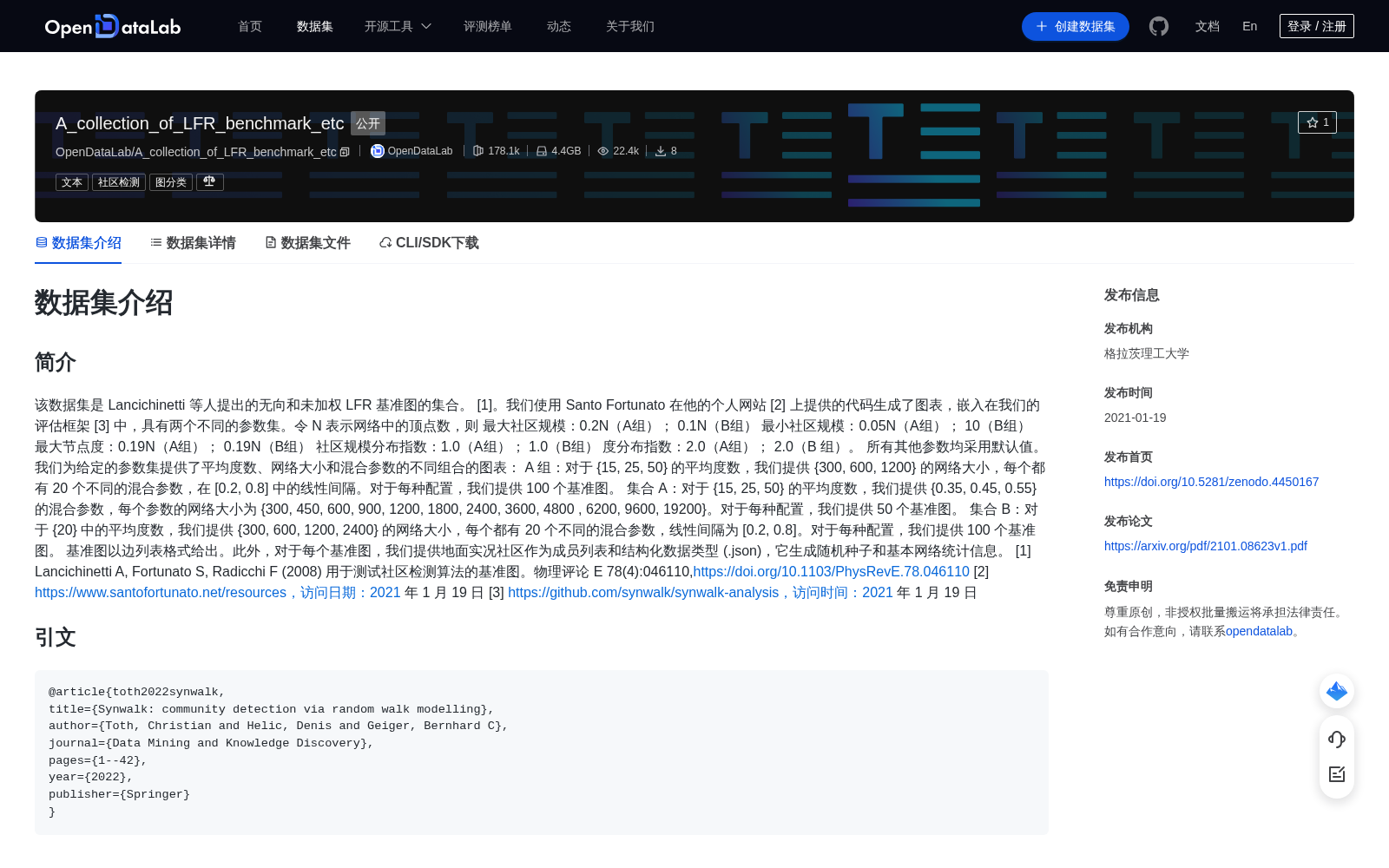
Task: Click the OpenDataLab publisher avatar
Action: pyautogui.click(x=377, y=151)
